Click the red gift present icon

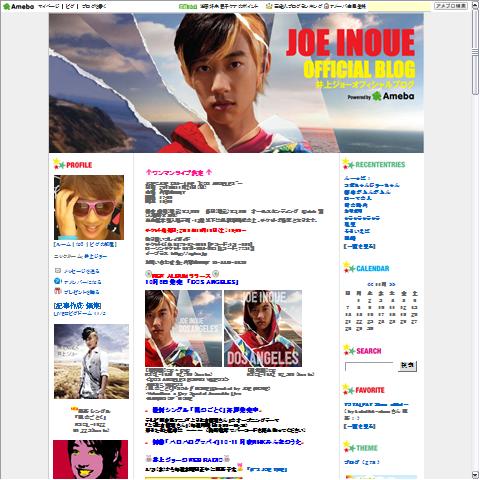(58, 291)
